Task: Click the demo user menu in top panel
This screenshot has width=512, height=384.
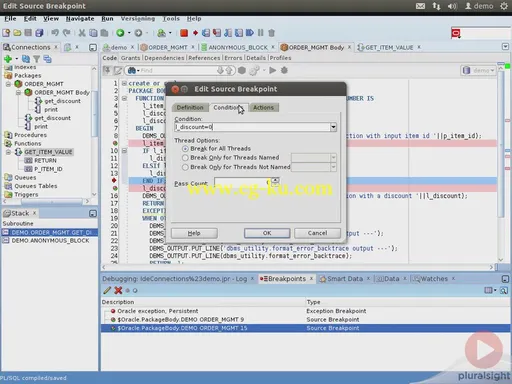Action: tap(479, 6)
